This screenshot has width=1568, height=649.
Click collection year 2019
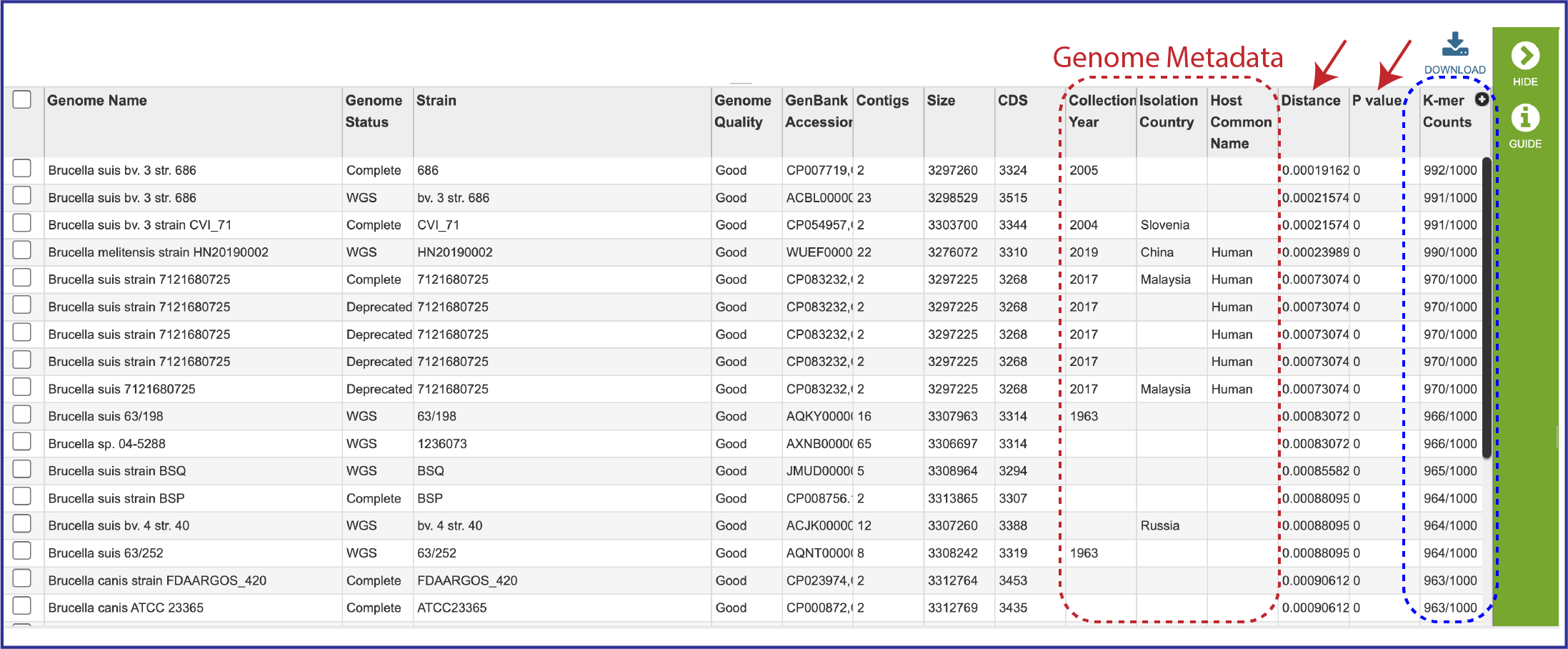(1083, 252)
